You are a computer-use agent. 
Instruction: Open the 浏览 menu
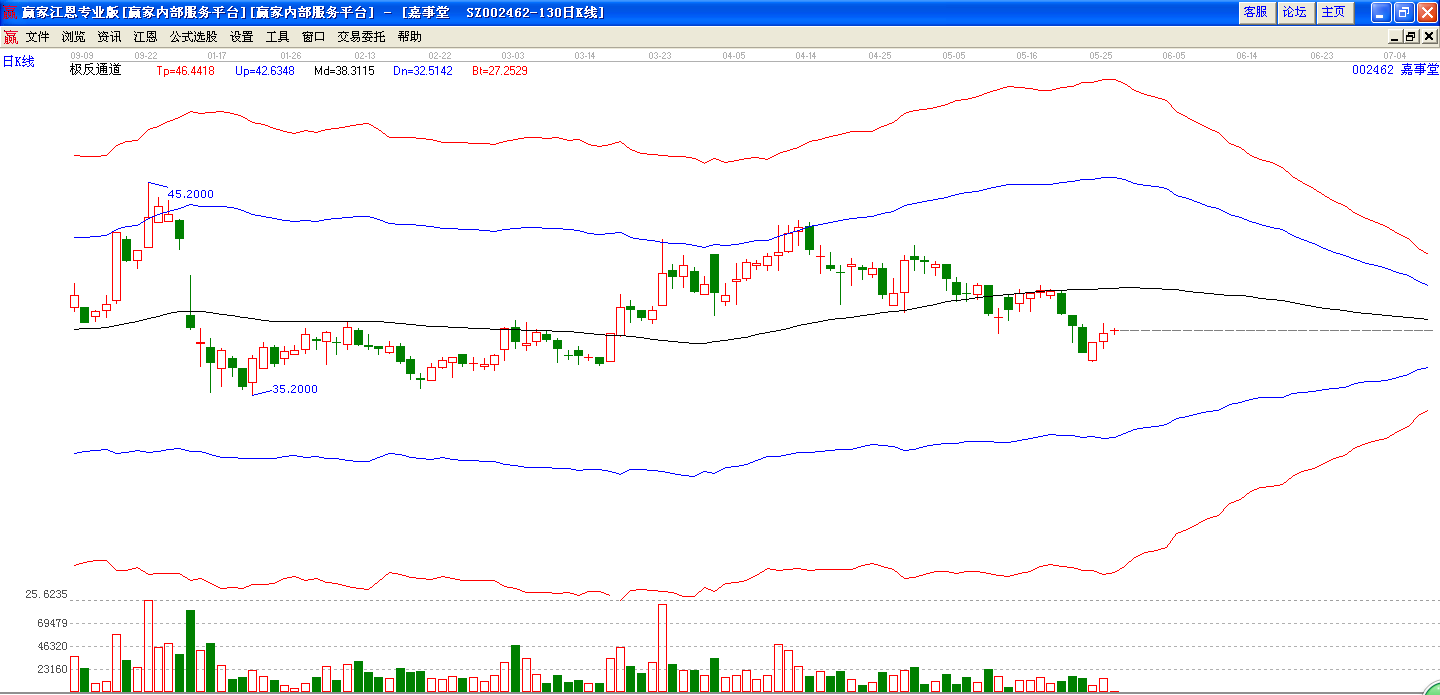(x=74, y=36)
